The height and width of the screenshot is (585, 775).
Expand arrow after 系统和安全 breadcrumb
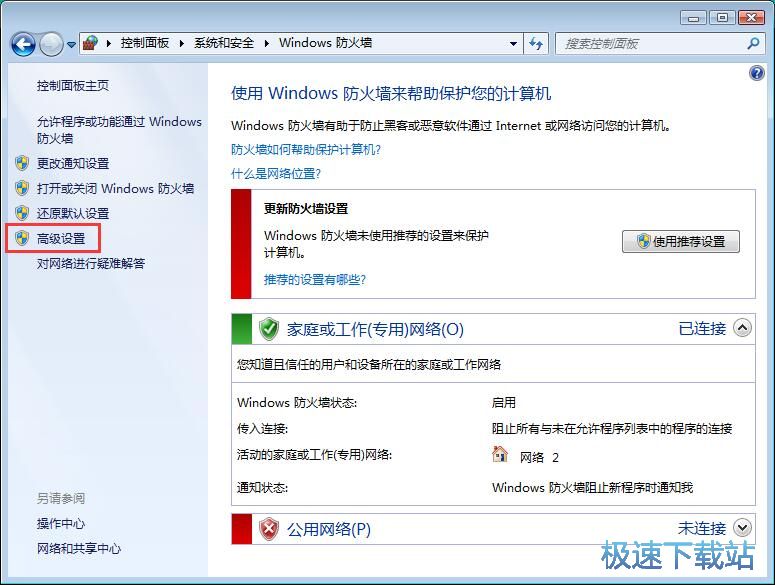point(266,43)
